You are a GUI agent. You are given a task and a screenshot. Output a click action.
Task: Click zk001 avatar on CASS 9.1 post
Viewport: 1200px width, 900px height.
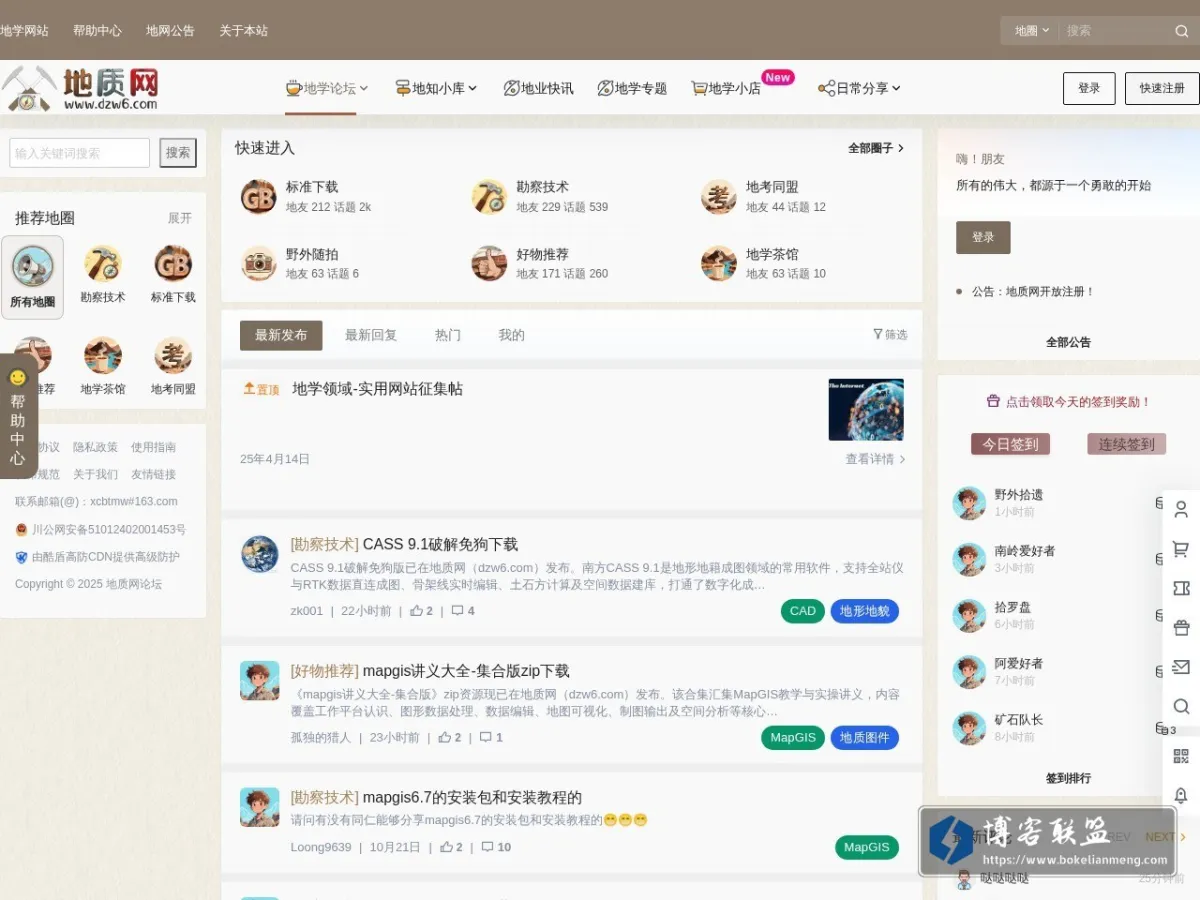[260, 554]
